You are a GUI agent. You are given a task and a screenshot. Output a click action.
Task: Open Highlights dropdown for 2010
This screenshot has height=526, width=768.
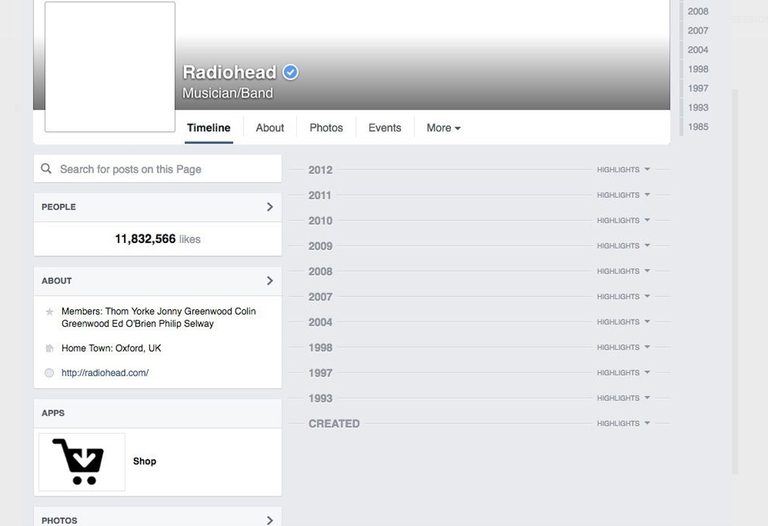click(x=623, y=220)
